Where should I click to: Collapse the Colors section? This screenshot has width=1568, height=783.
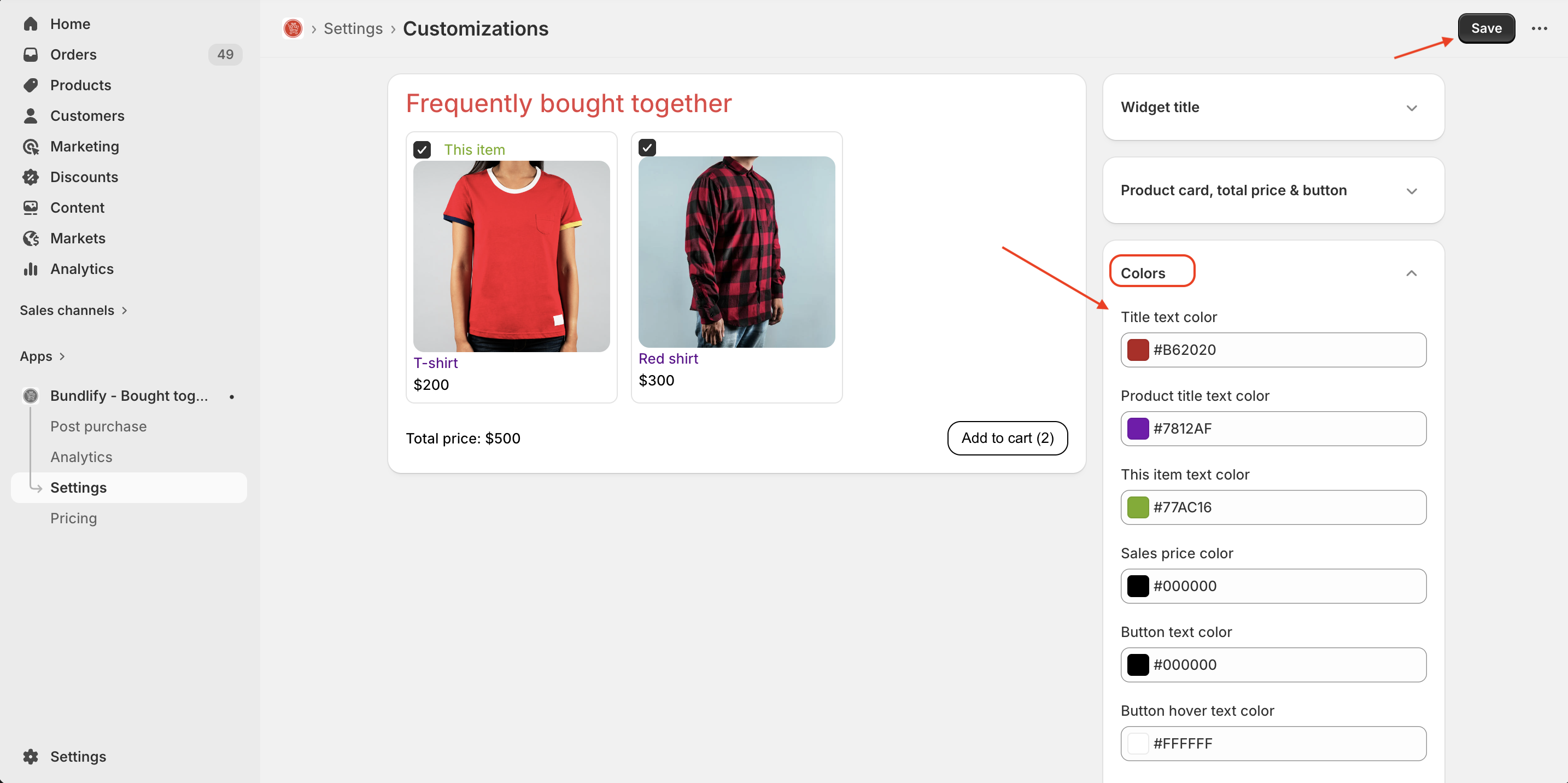tap(1412, 273)
